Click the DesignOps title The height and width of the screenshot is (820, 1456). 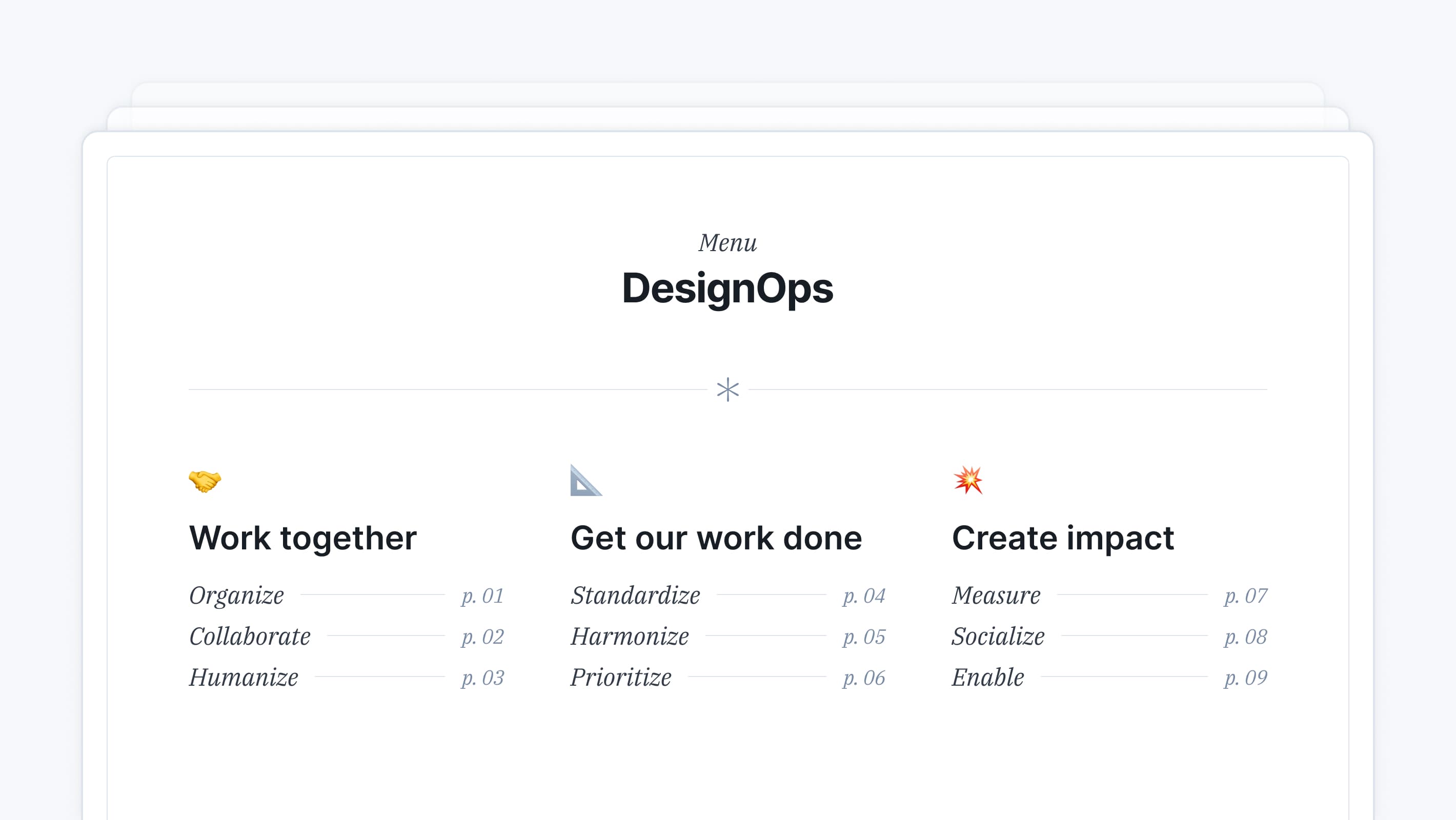click(x=728, y=289)
